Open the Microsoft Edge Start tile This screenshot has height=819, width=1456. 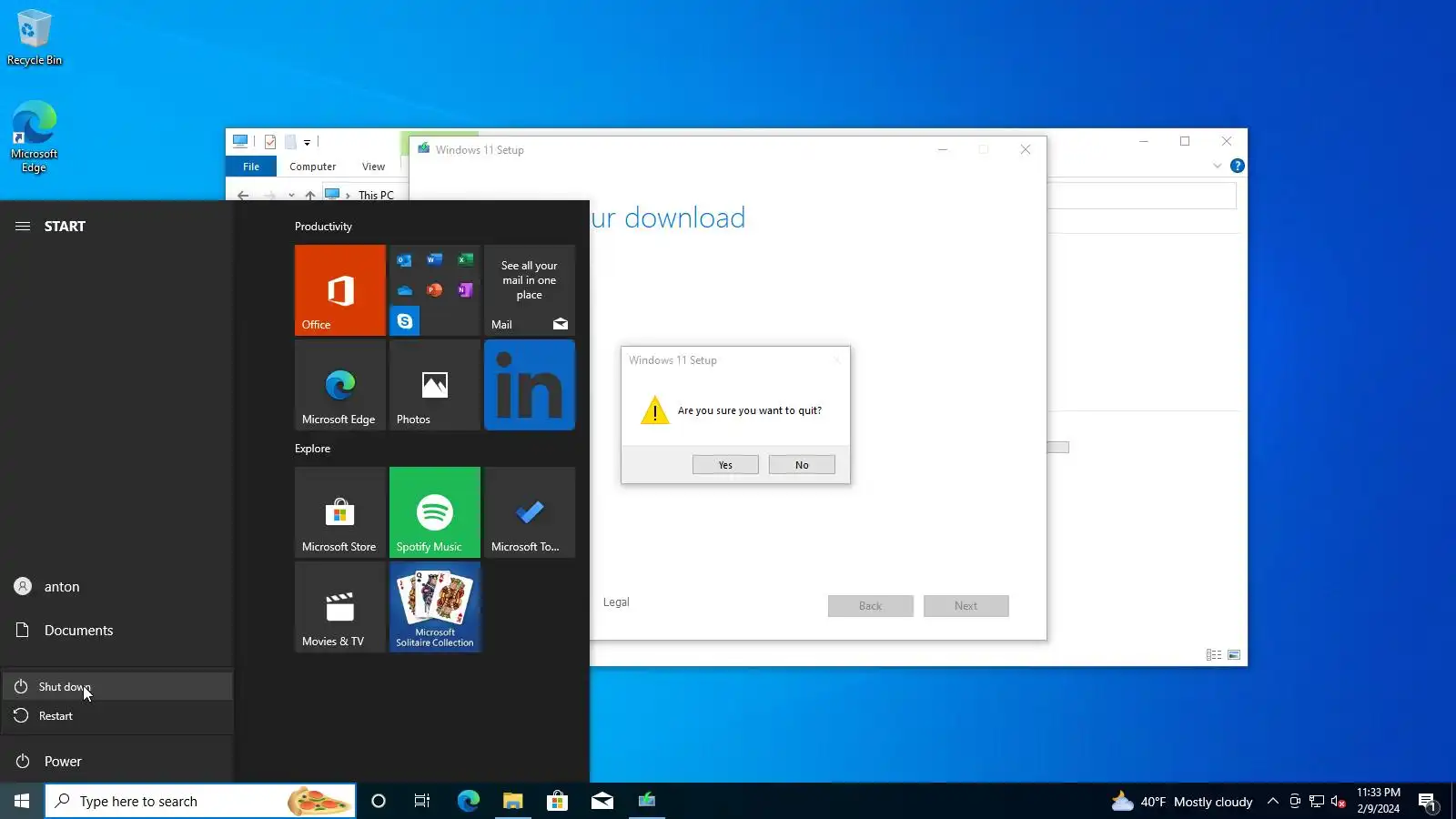coord(340,385)
